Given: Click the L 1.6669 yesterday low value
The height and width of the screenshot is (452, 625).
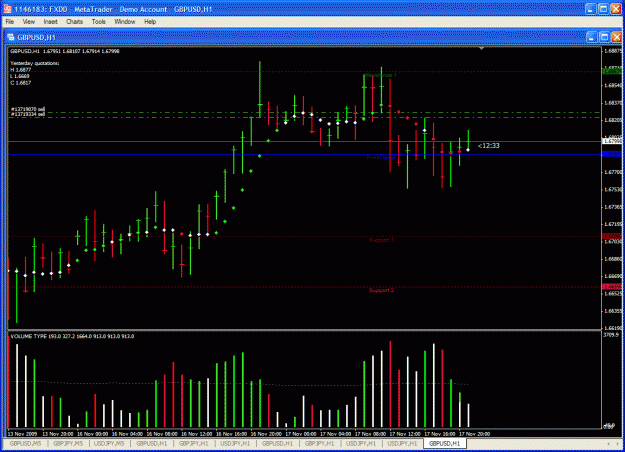Looking at the screenshot, I should click(20, 76).
